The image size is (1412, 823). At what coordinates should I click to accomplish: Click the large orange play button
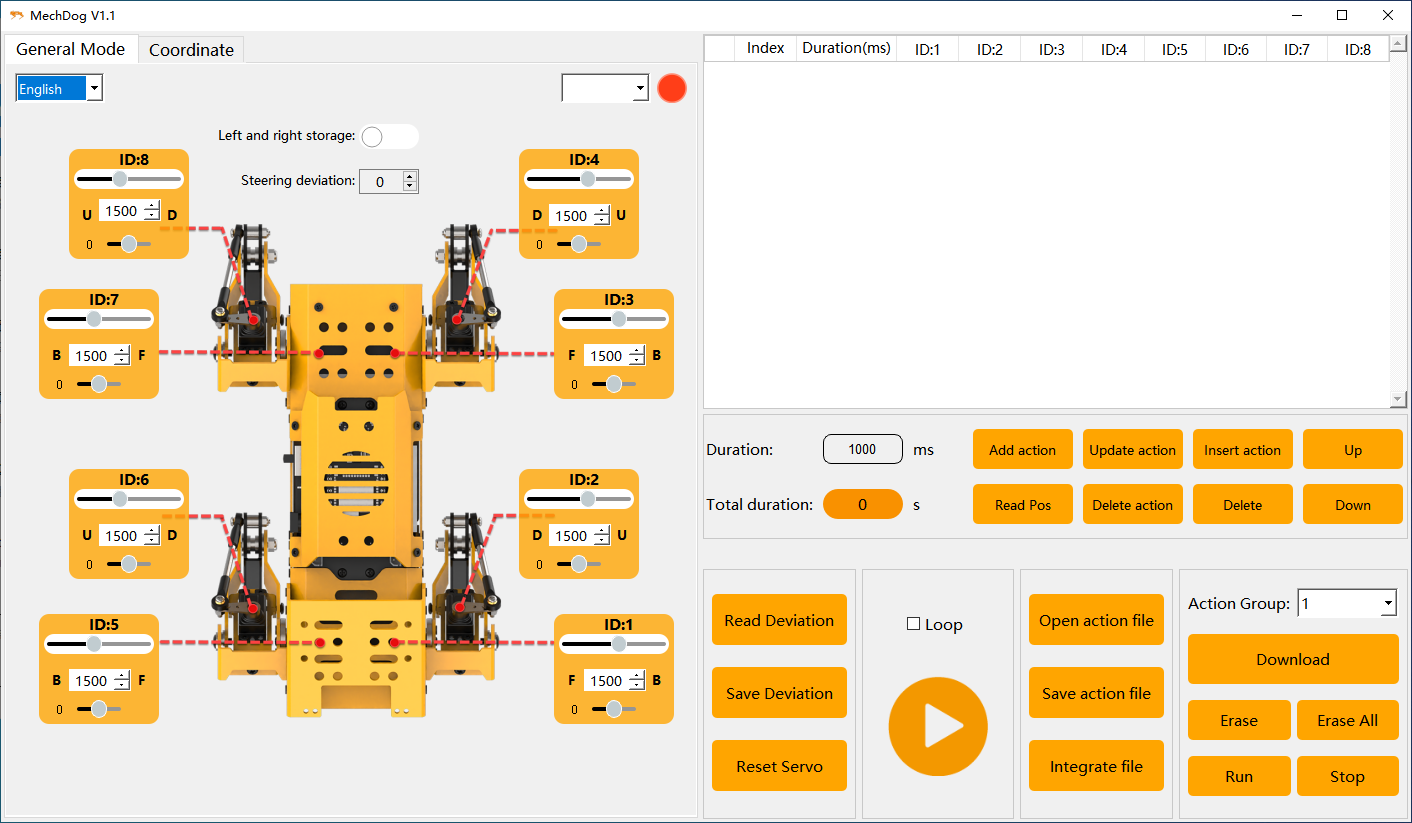tap(938, 726)
